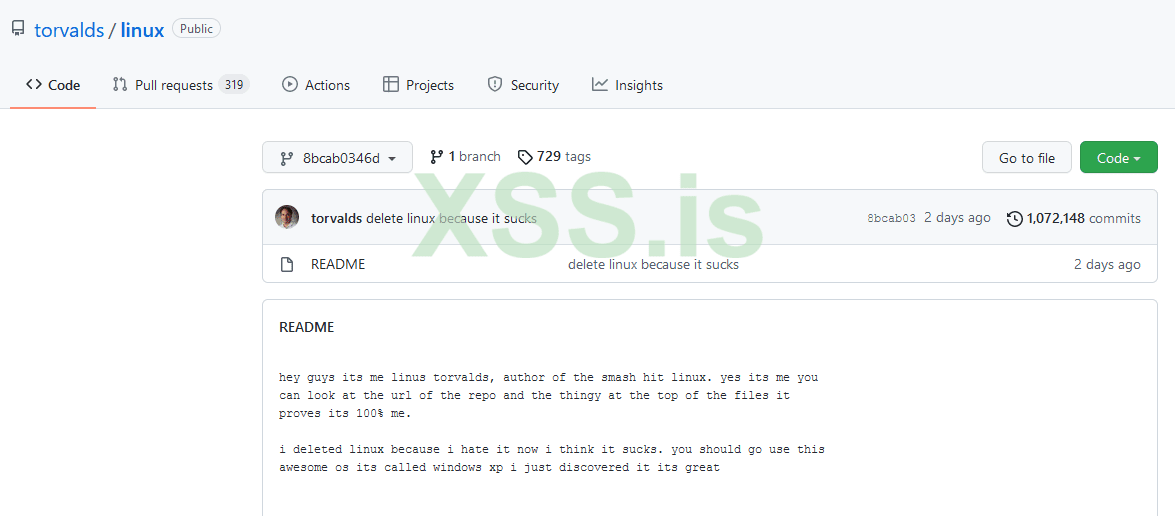Screen dimensions: 1175x516
Task: Click the line mentioning 'windows xp'
Action: (x=499, y=468)
